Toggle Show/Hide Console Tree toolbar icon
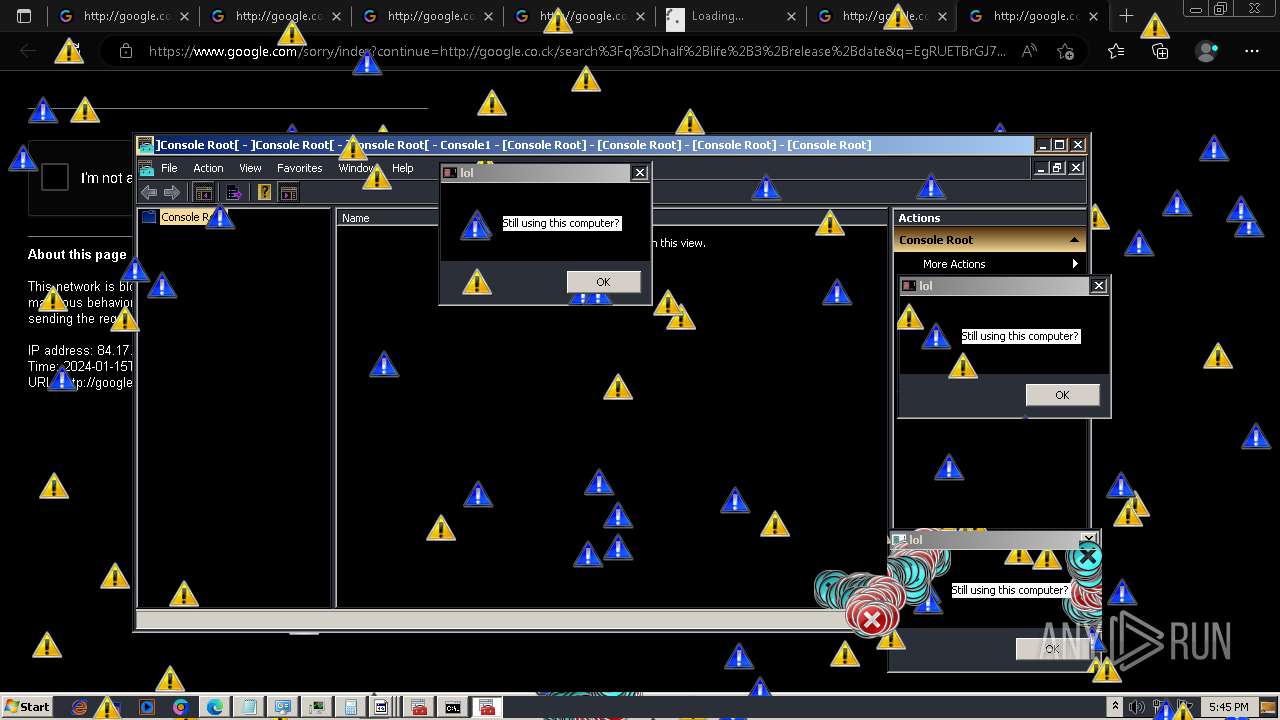1280x720 pixels. click(204, 192)
